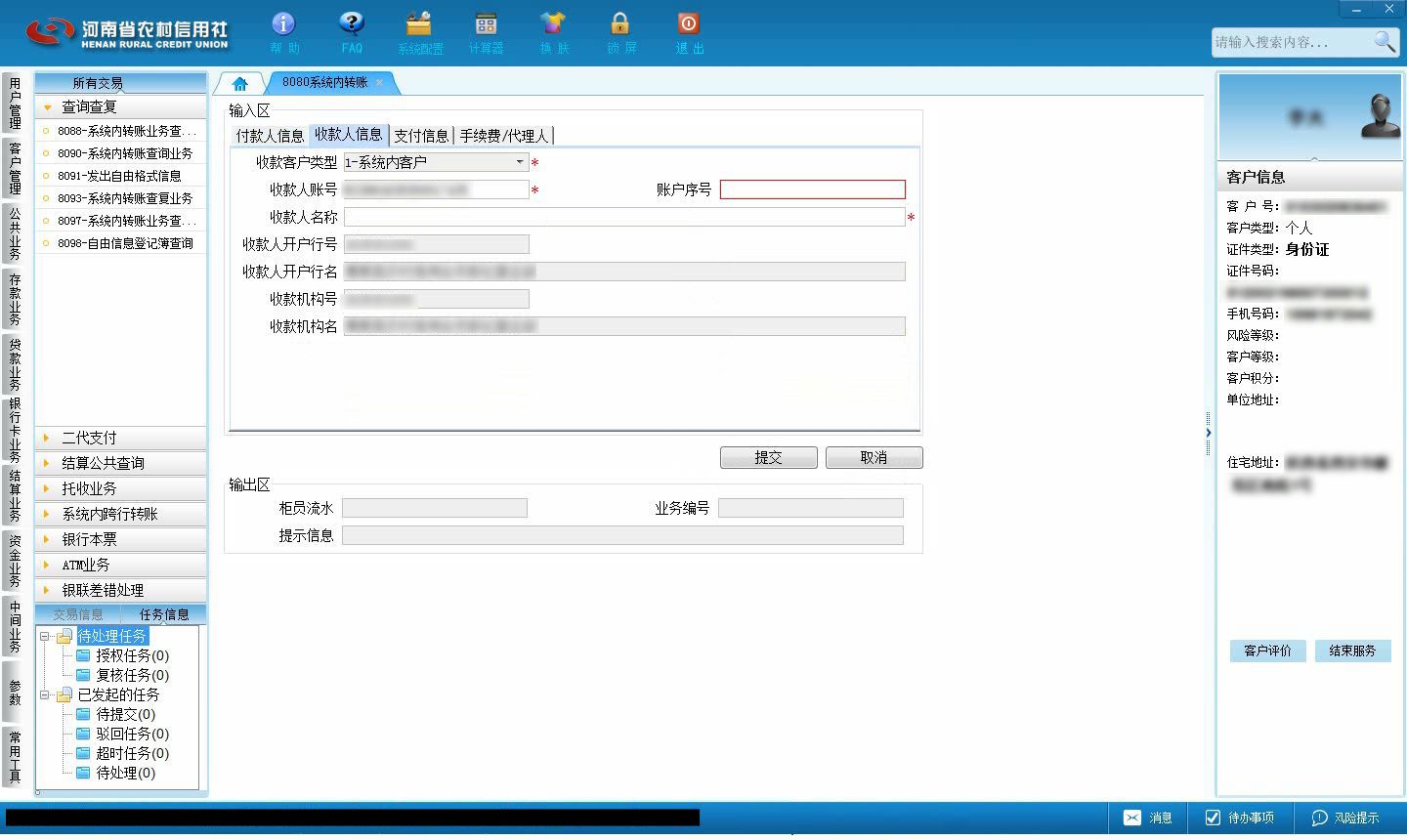This screenshot has height=840, width=1407.
Task: Click the 提交 (submit) button
Action: click(769, 457)
